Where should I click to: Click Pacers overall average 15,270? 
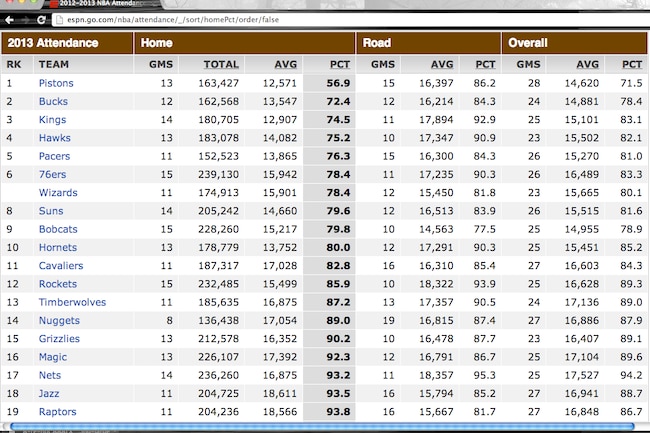(582, 156)
